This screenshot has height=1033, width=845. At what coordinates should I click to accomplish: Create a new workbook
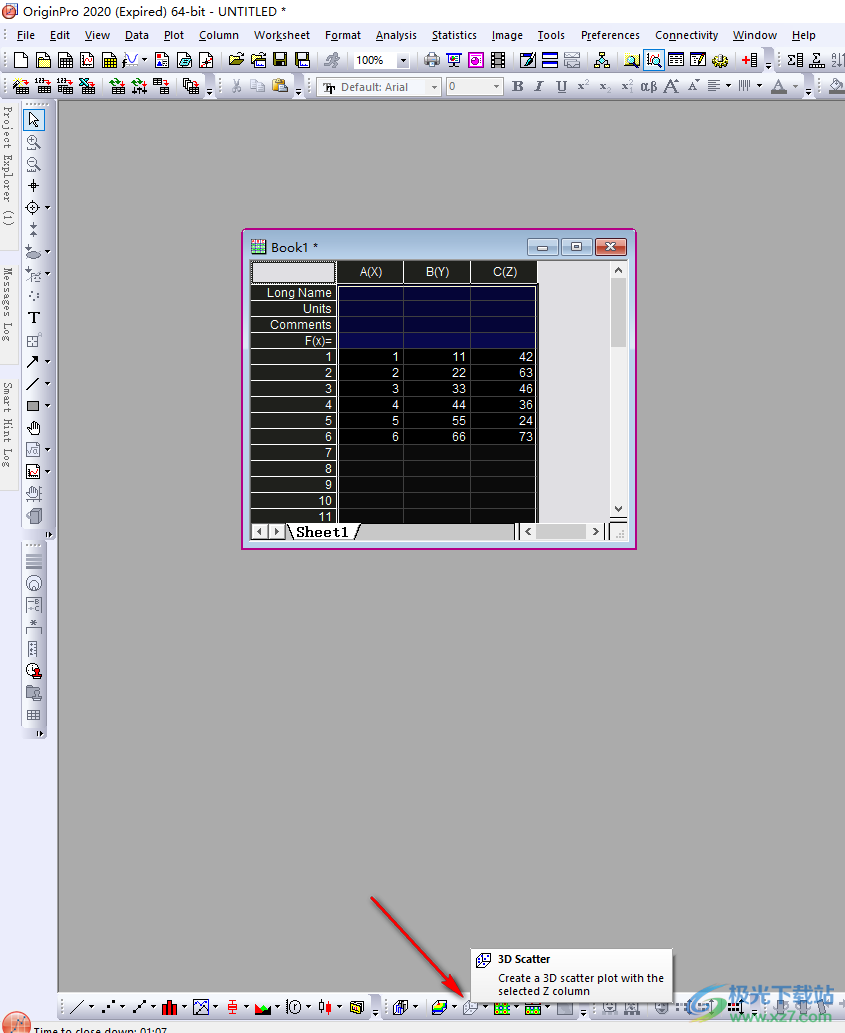[65, 61]
